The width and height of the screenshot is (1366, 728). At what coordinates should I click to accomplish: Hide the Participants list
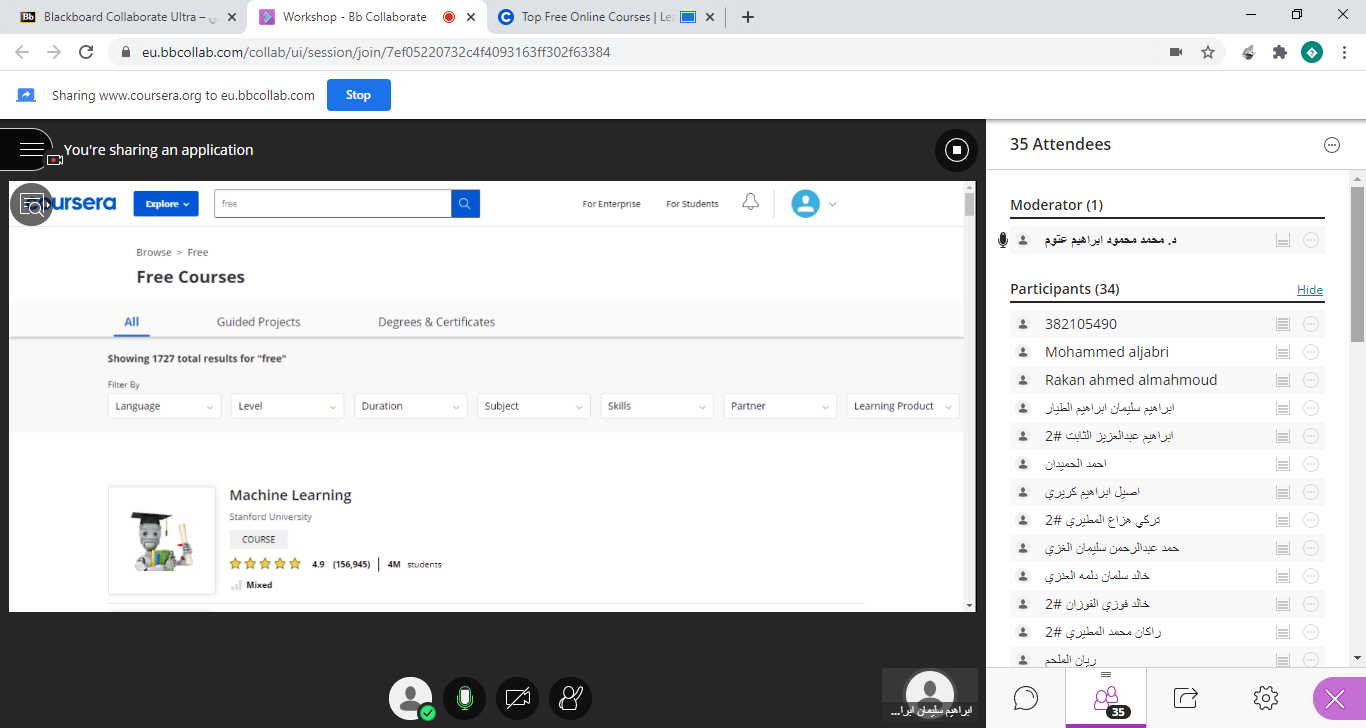[1310, 290]
